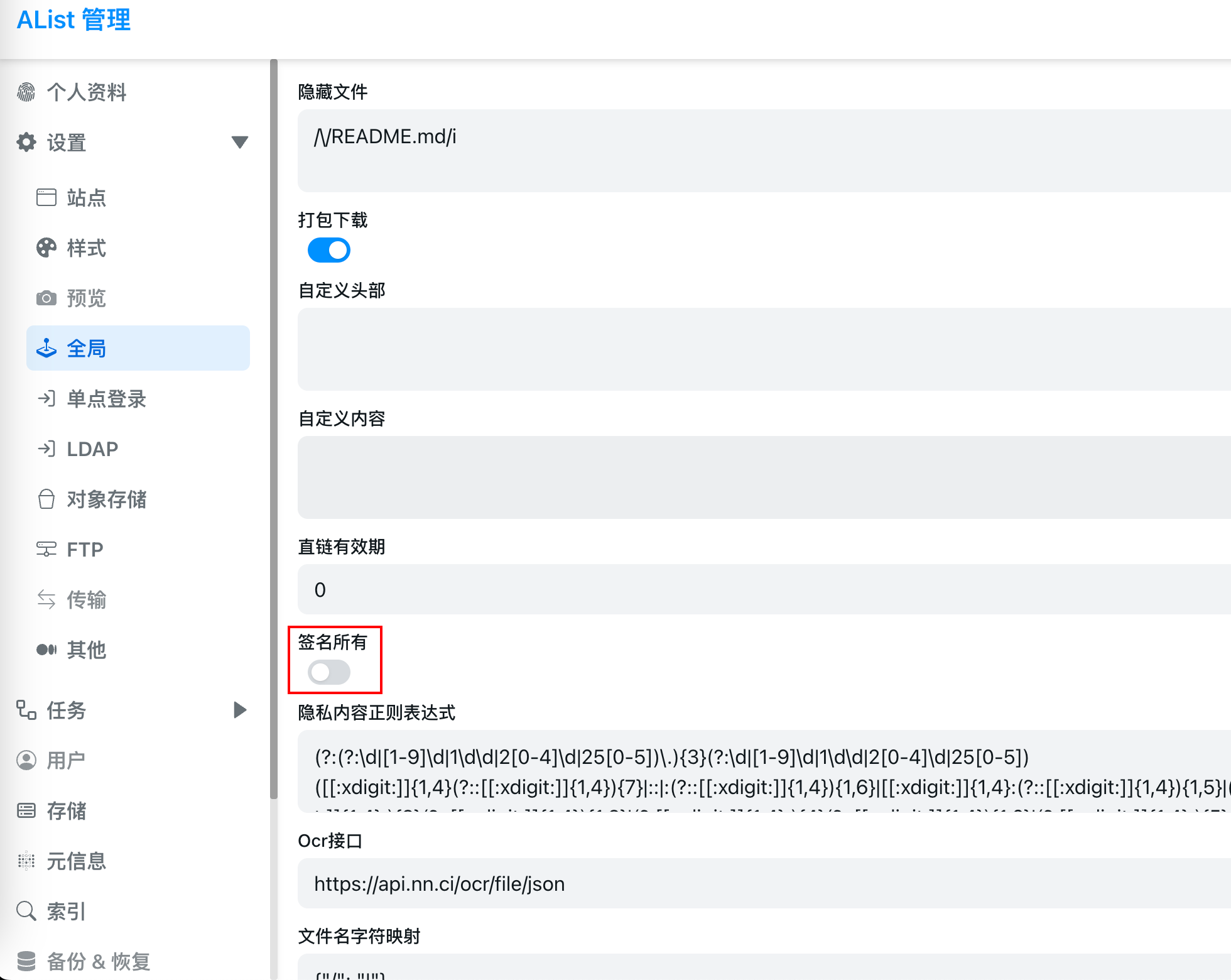The width and height of the screenshot is (1231, 980).
Task: Open 对象存储 settings page
Action: pos(138,499)
